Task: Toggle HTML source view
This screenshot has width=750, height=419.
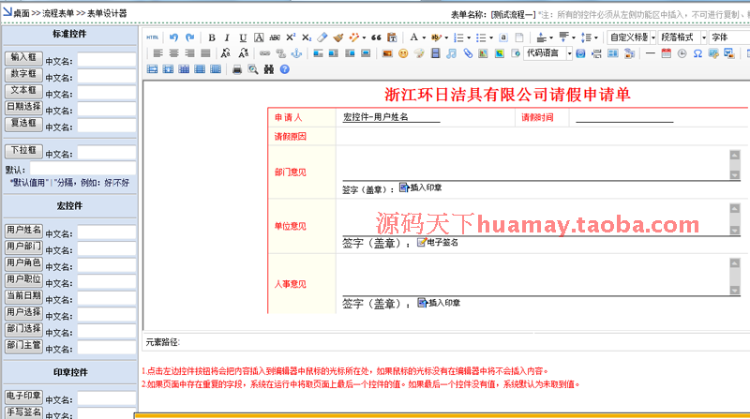Action: tap(152, 37)
